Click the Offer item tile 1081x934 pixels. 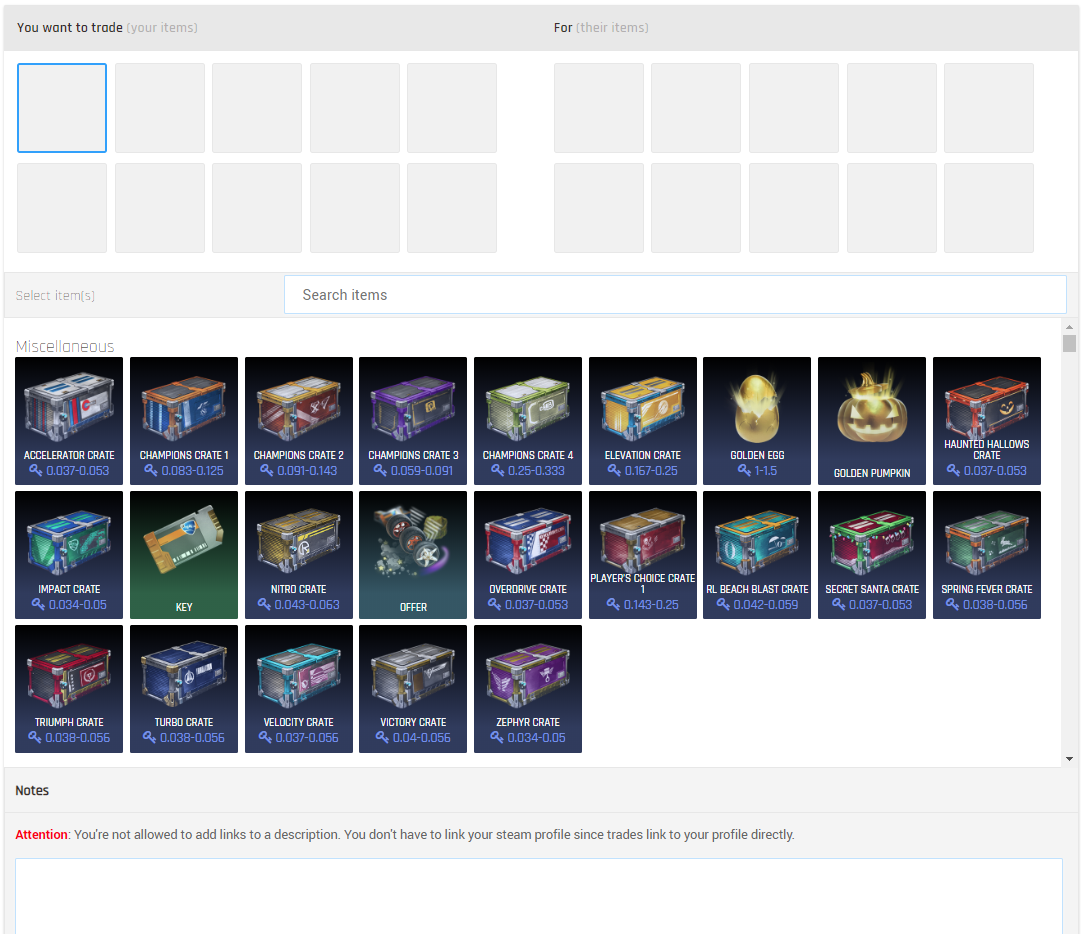coord(413,554)
